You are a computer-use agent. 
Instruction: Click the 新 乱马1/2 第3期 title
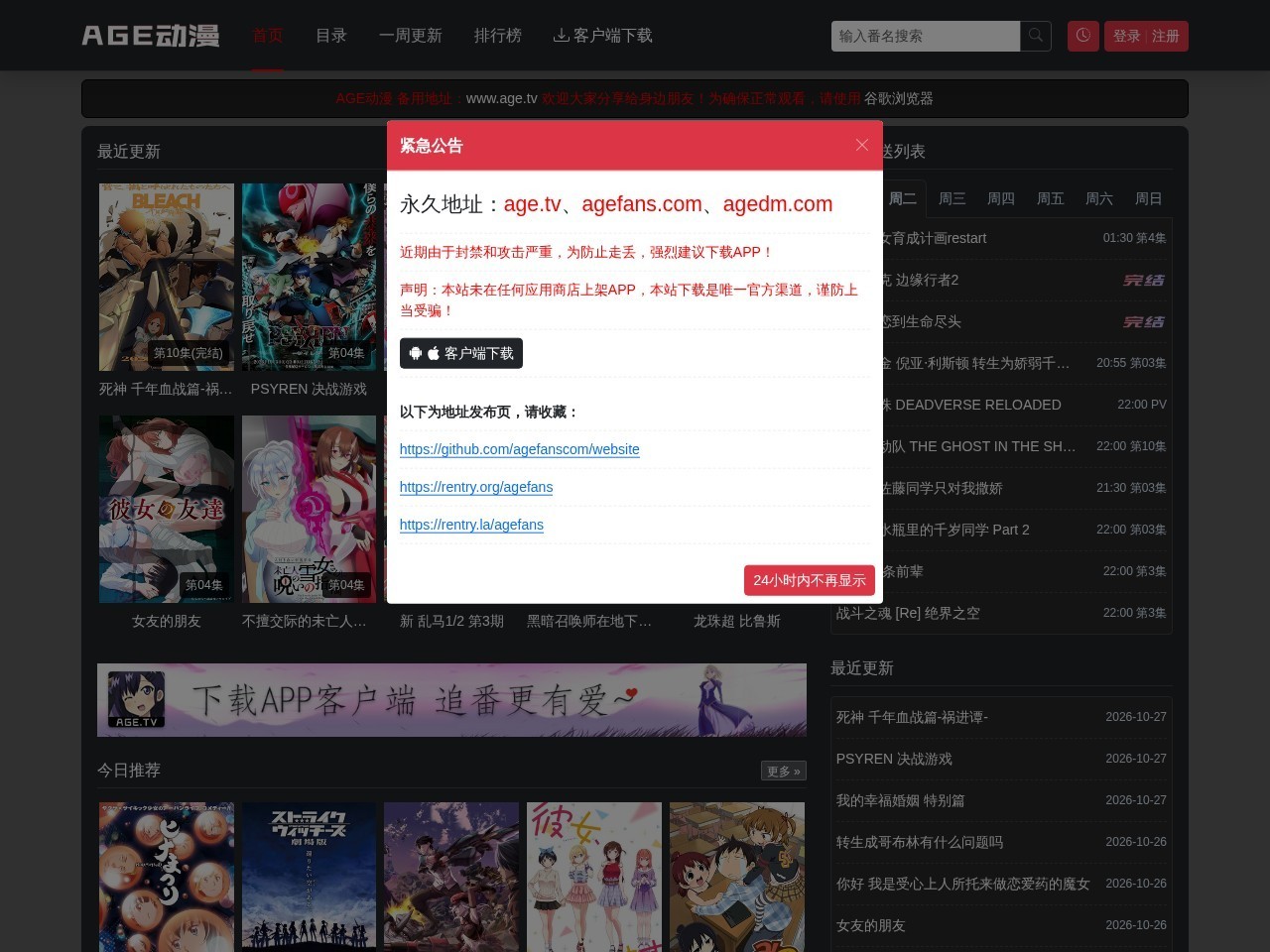[451, 621]
